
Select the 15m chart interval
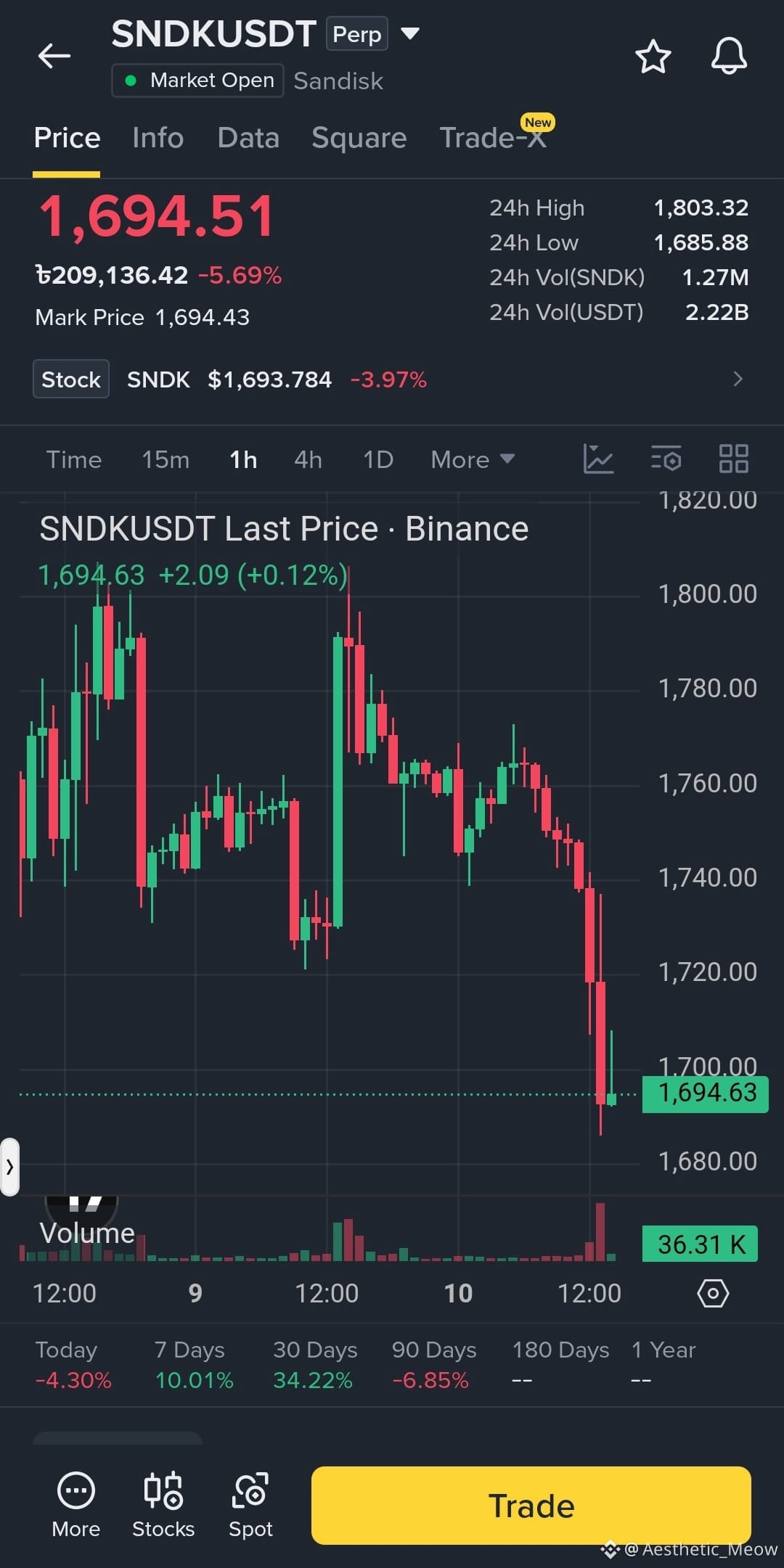(x=166, y=460)
